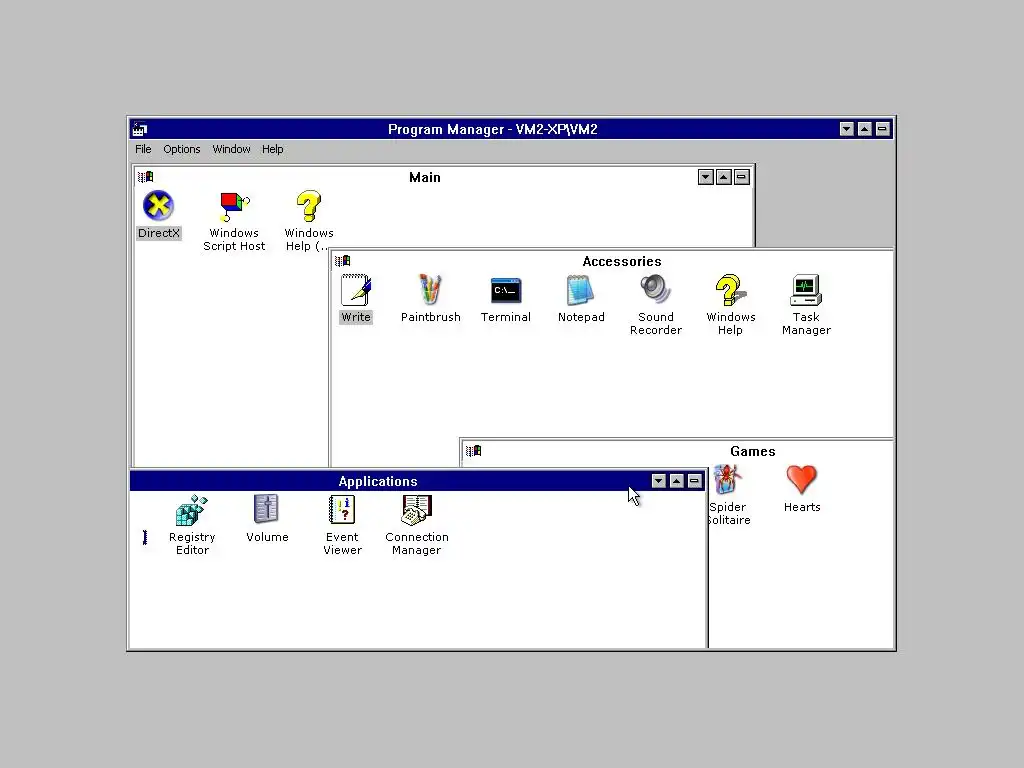This screenshot has width=1024, height=768.
Task: Click the Main window title text
Action: pos(424,178)
